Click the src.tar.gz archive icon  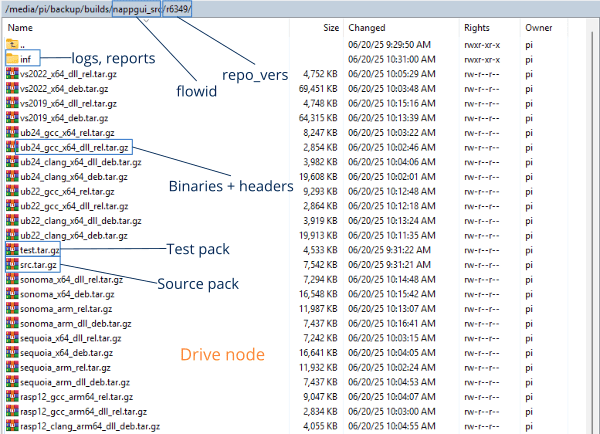click(x=12, y=264)
